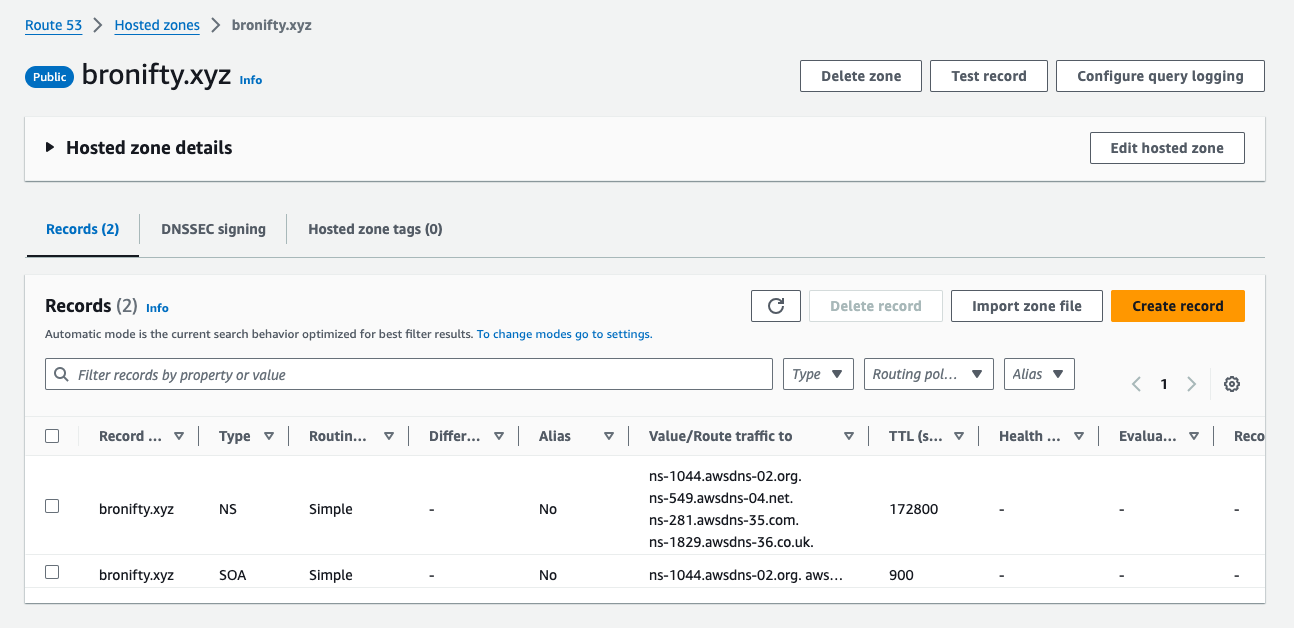Select the NS record checkbox
The height and width of the screenshot is (628, 1294).
(x=52, y=507)
